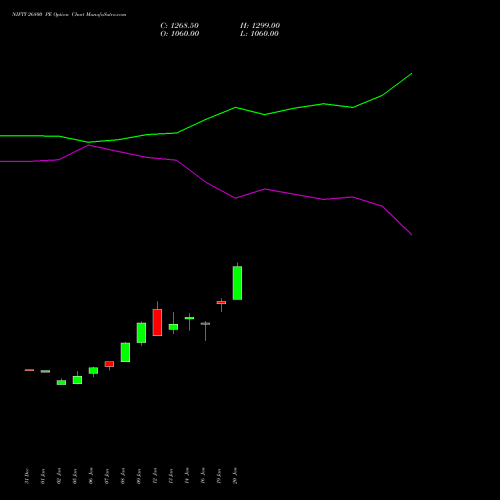Click the 16 Jan date axis label
Screen dimensions: 500x500
click(203, 476)
